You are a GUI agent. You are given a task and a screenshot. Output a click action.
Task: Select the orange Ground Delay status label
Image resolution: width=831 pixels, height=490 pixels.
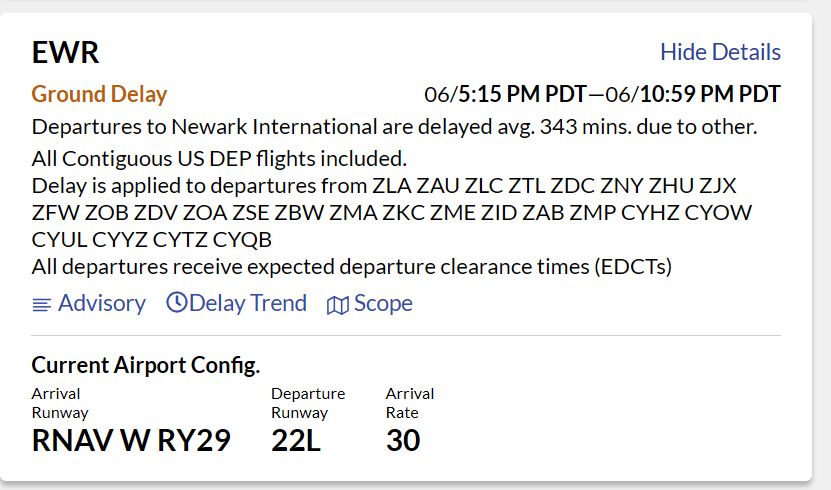click(99, 94)
